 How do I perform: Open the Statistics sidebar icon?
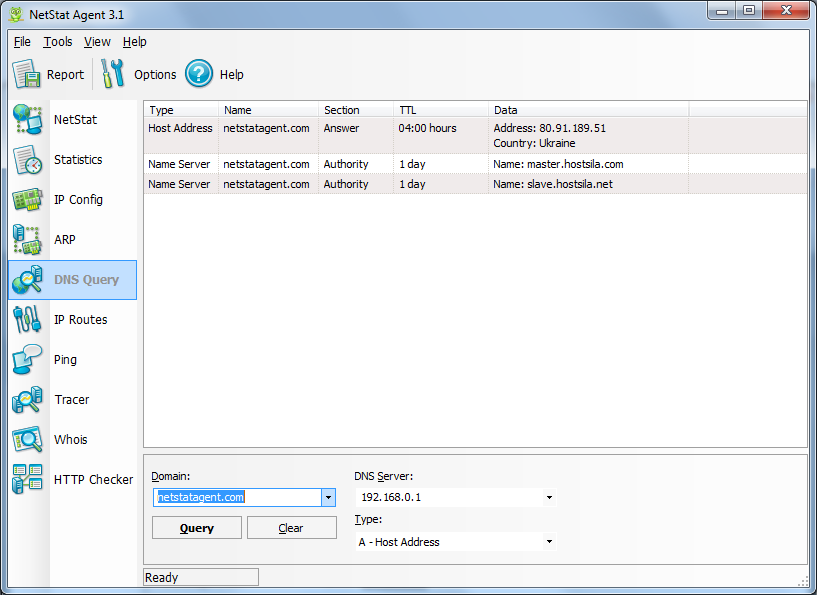(x=27, y=159)
